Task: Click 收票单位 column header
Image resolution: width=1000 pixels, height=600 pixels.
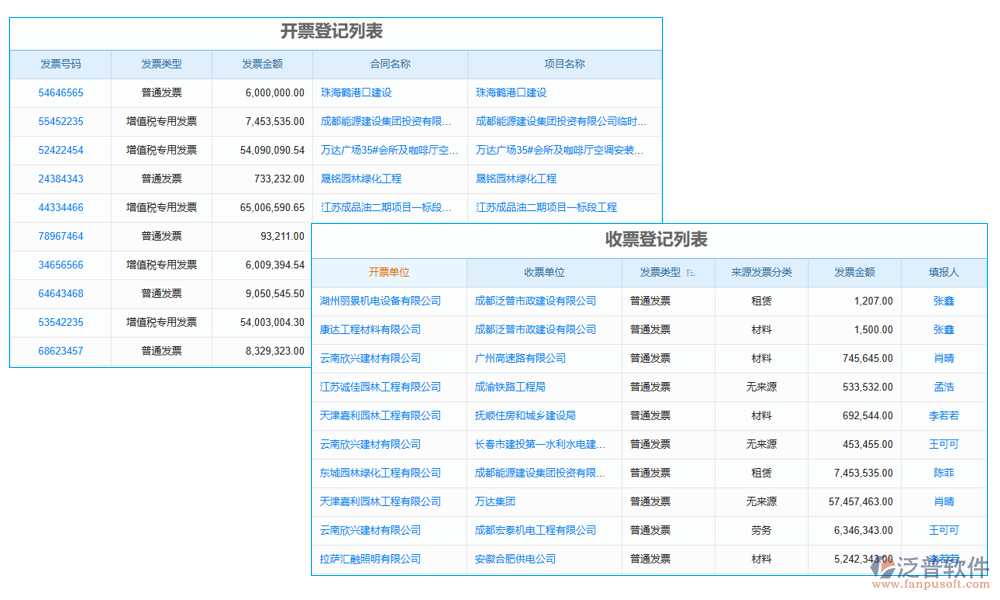Action: click(544, 272)
